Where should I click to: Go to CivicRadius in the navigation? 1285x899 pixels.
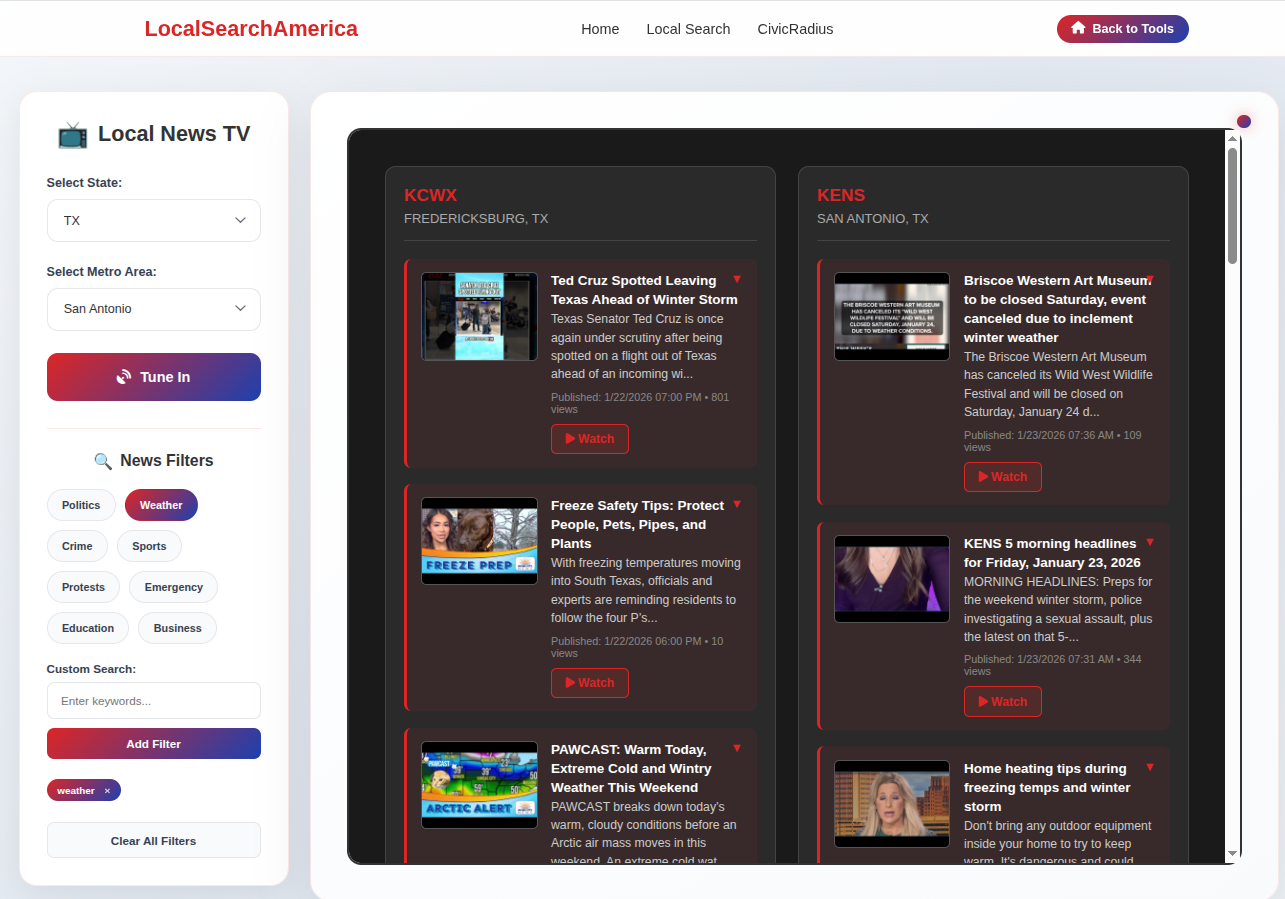coord(795,29)
